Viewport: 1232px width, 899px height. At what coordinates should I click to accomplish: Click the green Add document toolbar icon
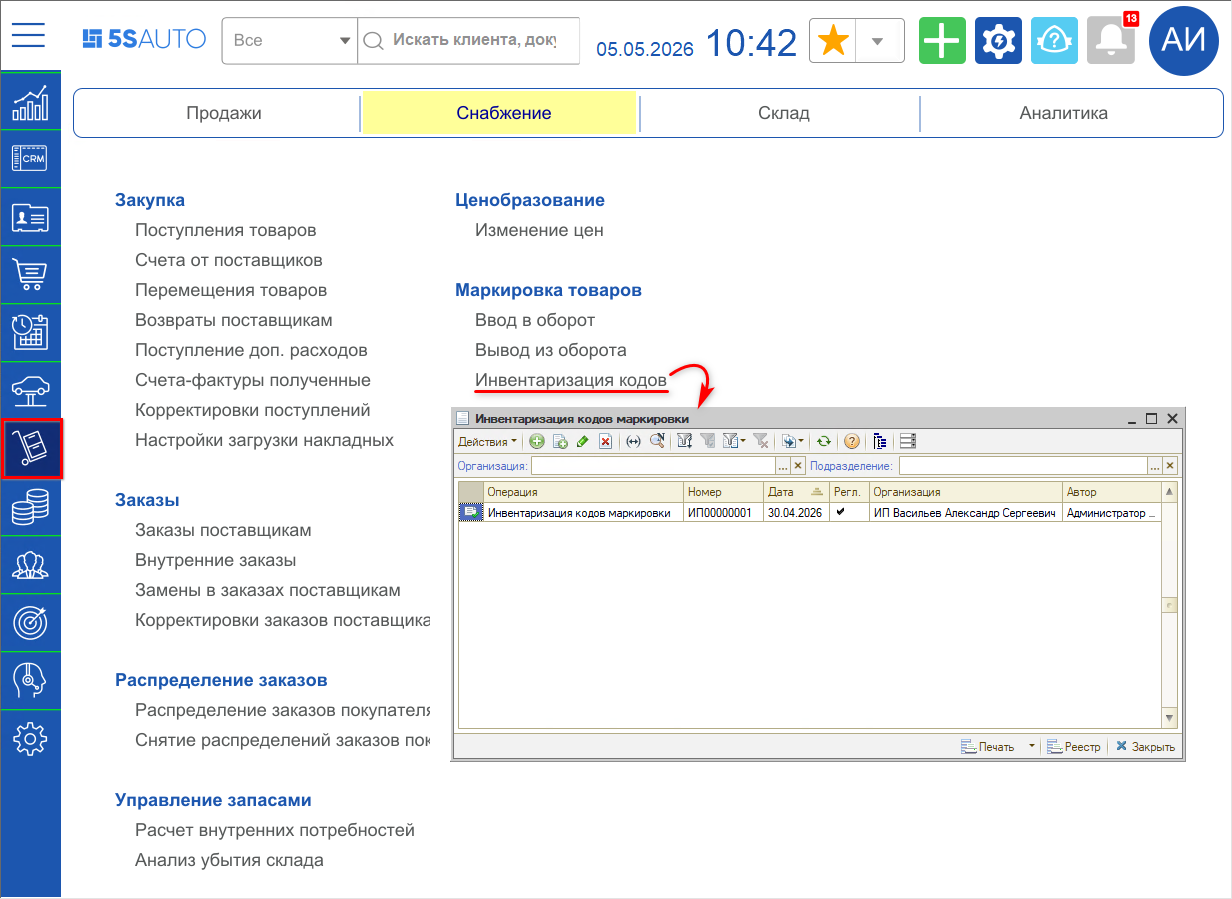point(537,441)
